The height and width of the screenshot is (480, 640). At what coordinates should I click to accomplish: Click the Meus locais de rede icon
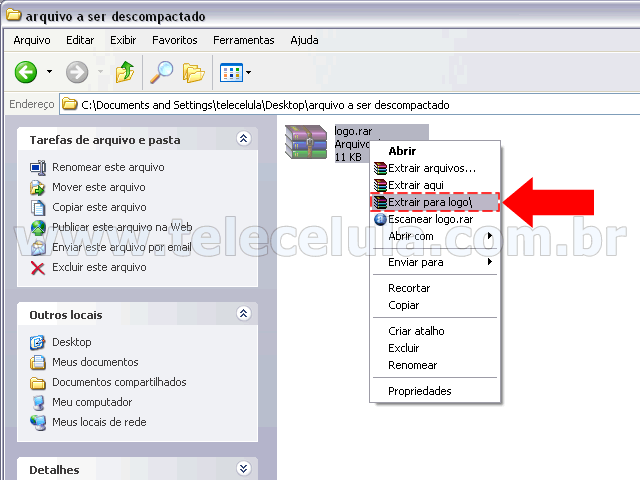click(38, 422)
